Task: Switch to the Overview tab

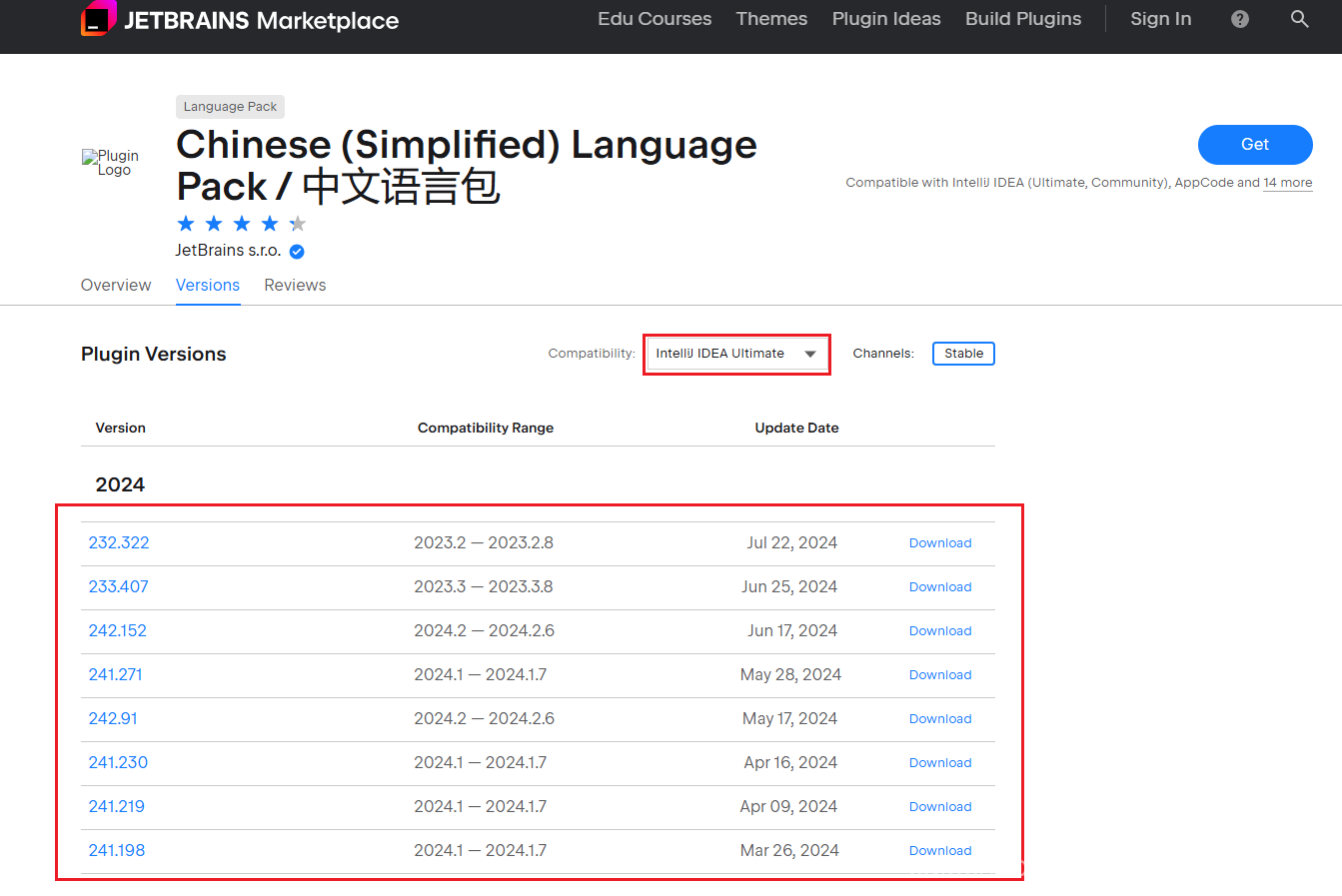Action: point(116,286)
